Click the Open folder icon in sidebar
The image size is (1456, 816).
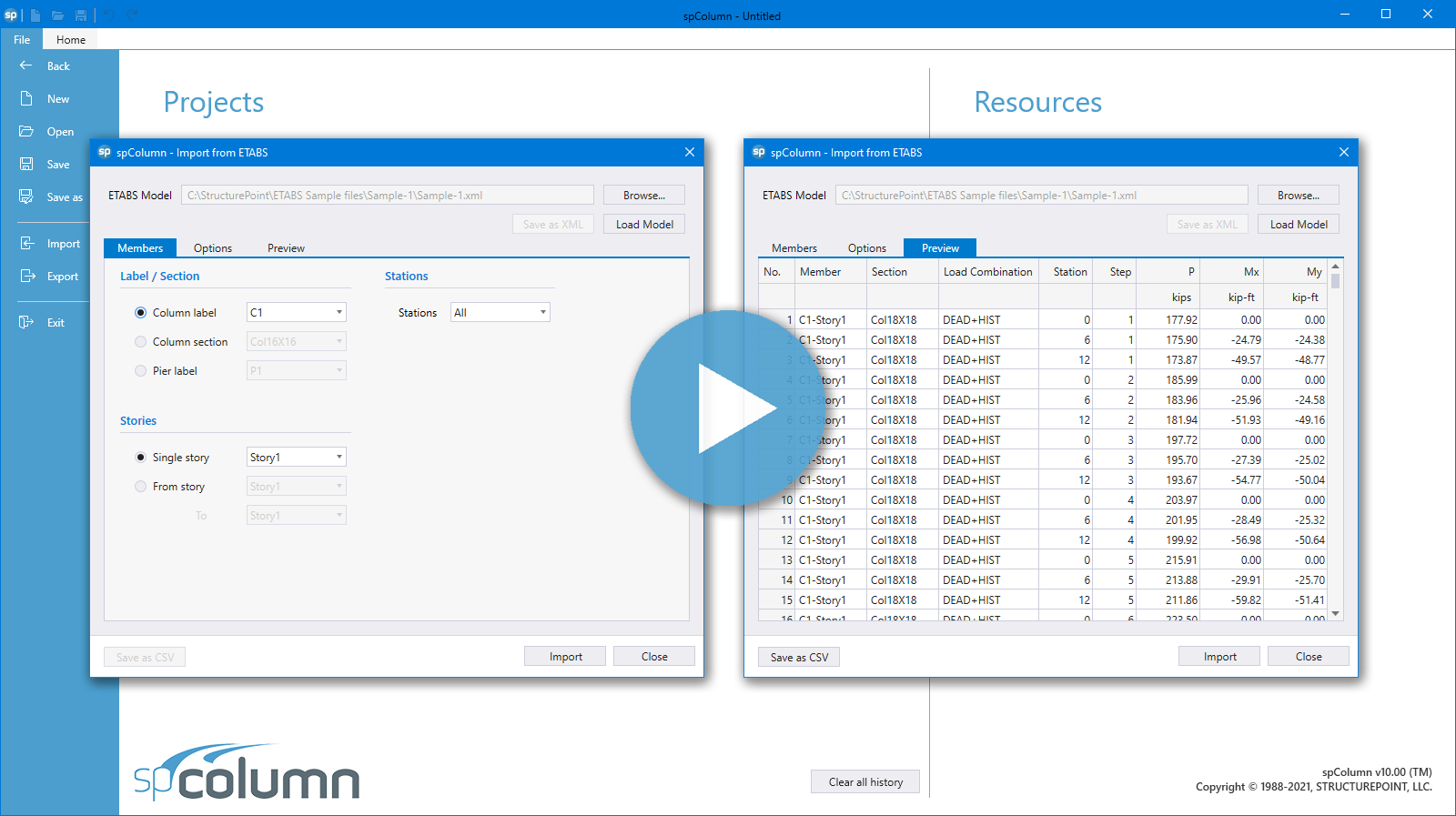(x=26, y=131)
